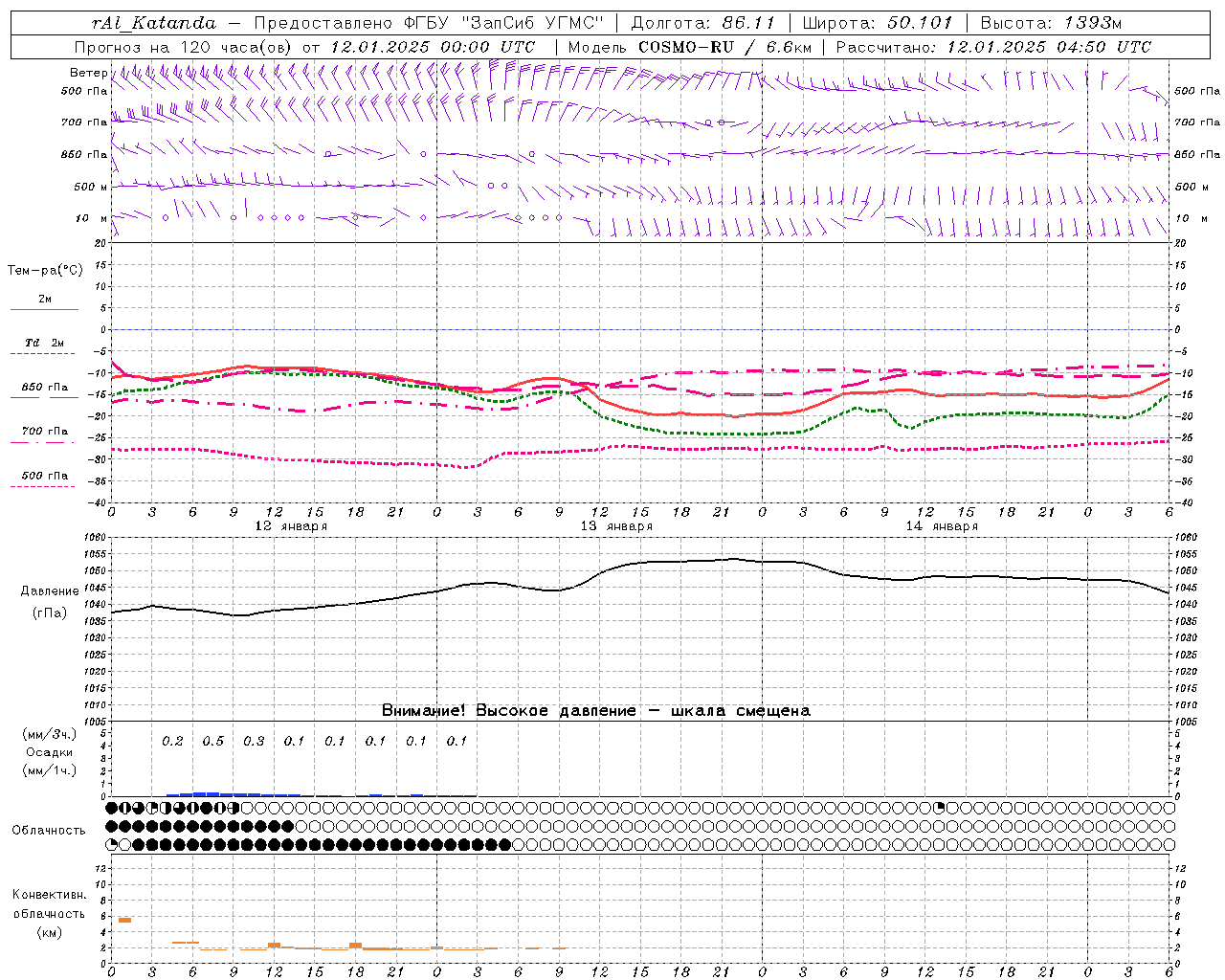The image size is (1225, 980).
Task: Click the Конвективн. panel label
Action: point(49,895)
